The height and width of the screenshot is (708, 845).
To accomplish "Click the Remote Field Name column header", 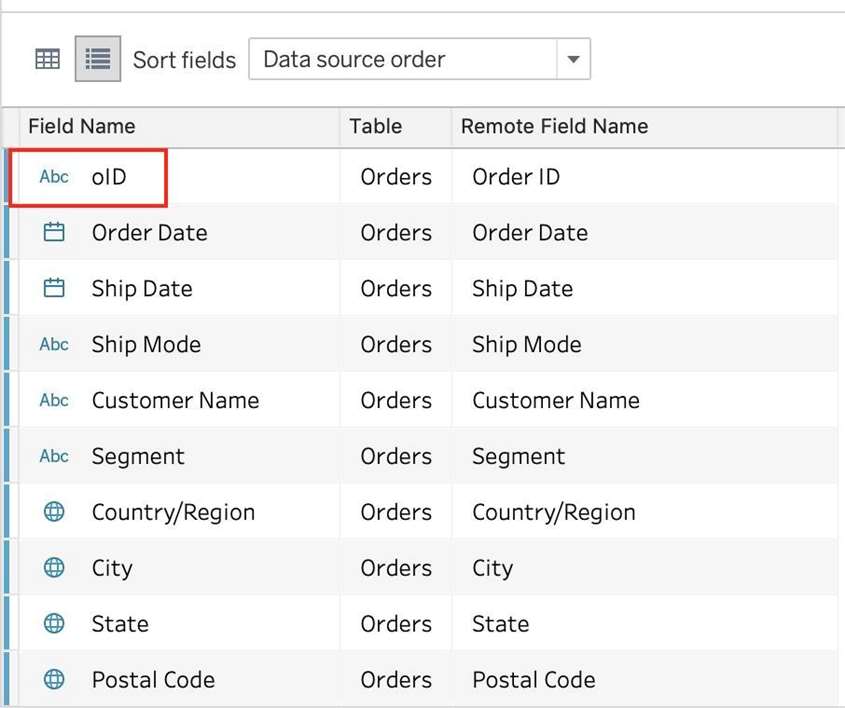I will (x=554, y=126).
